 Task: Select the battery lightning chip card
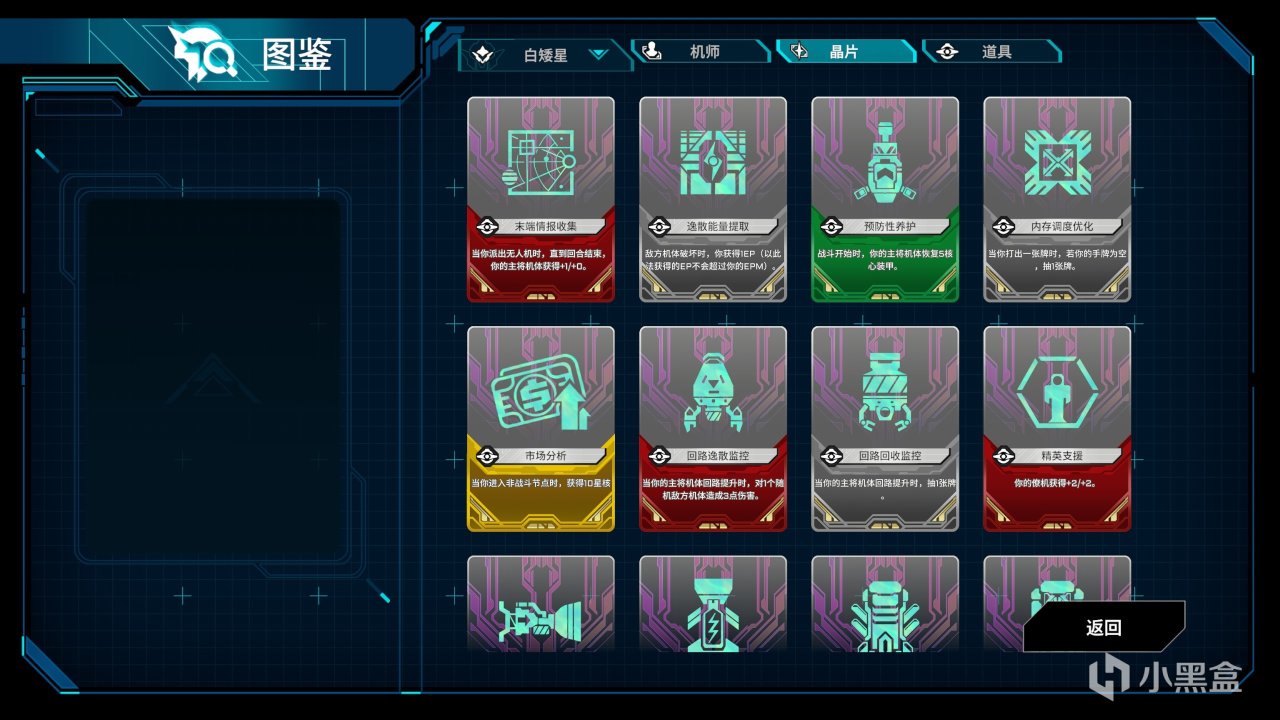pos(713,604)
